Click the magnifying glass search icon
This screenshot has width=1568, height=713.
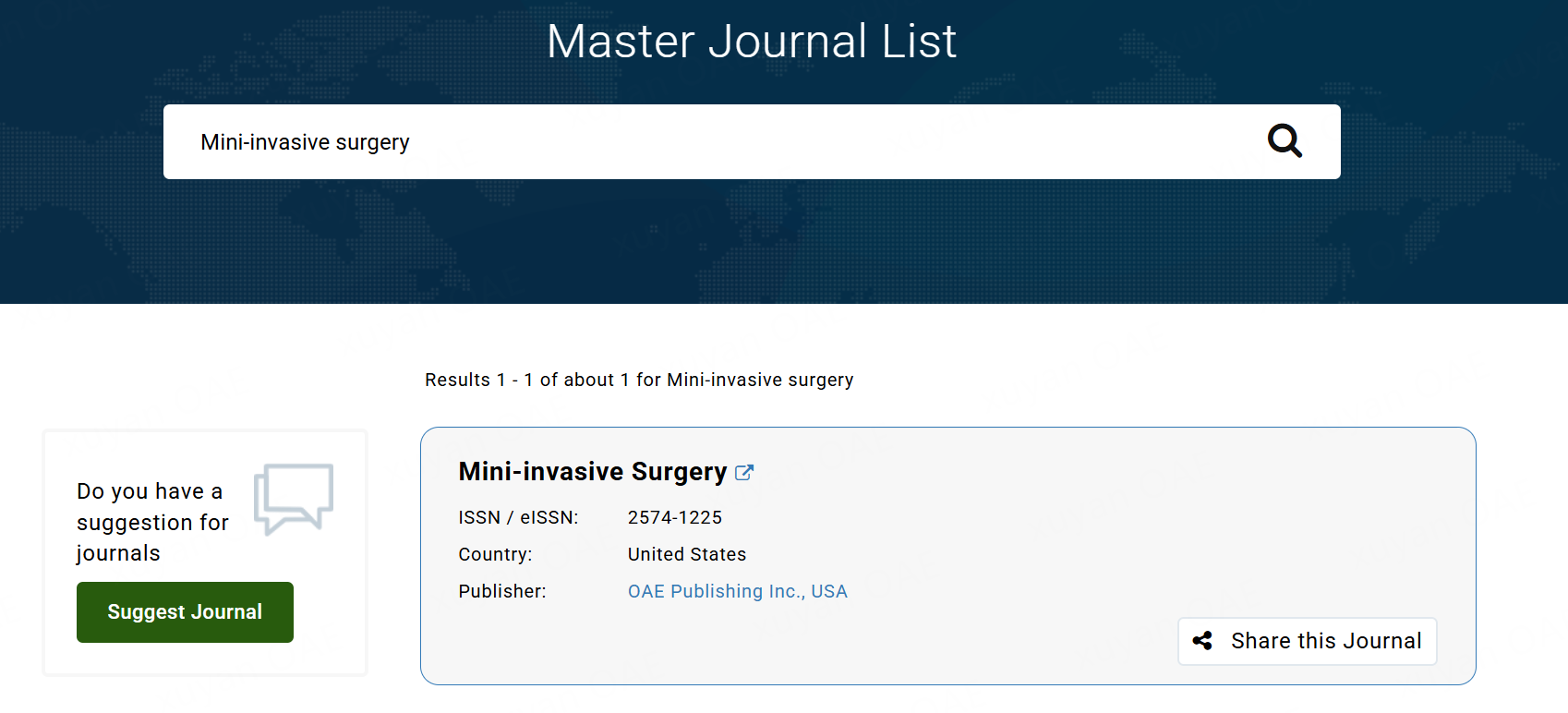coord(1284,141)
